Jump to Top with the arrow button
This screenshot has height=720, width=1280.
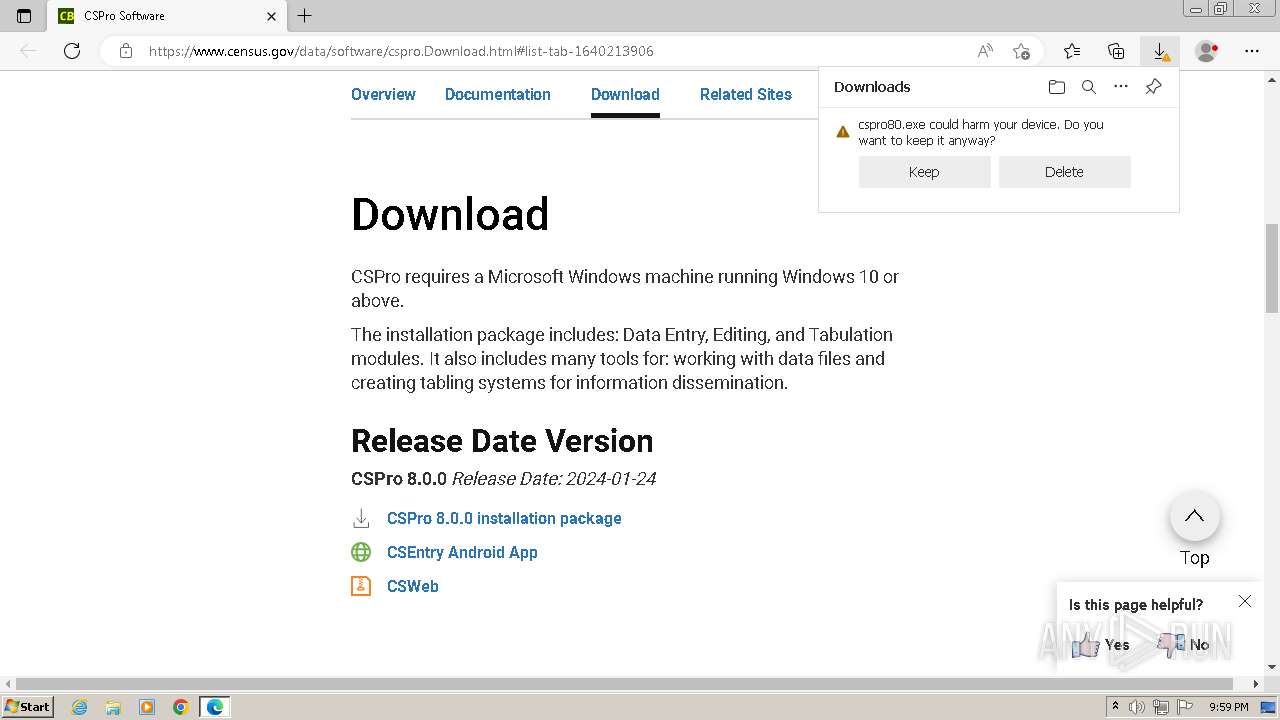click(x=1195, y=516)
